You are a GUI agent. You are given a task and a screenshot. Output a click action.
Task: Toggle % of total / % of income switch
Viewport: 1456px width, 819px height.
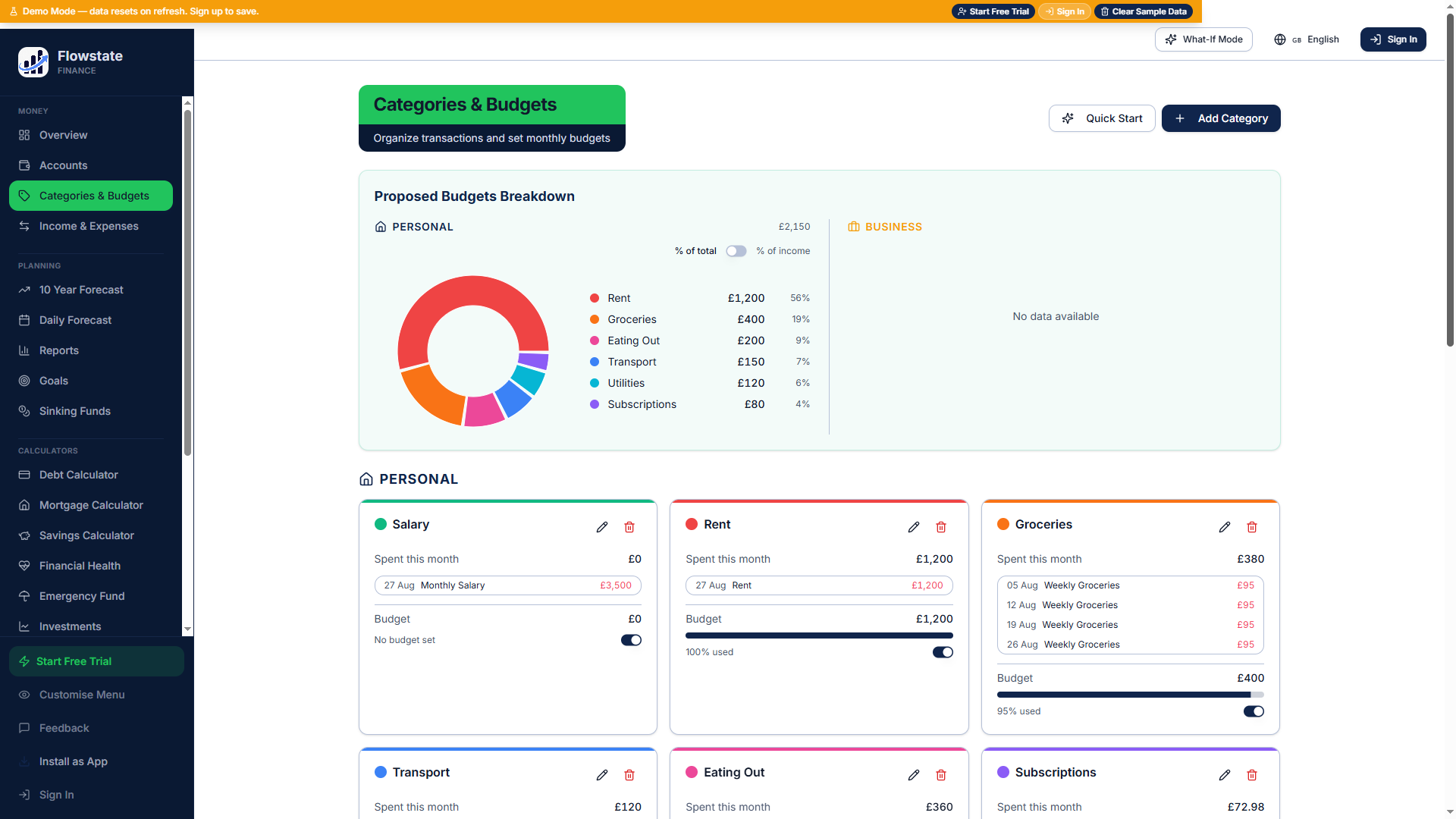(x=736, y=251)
